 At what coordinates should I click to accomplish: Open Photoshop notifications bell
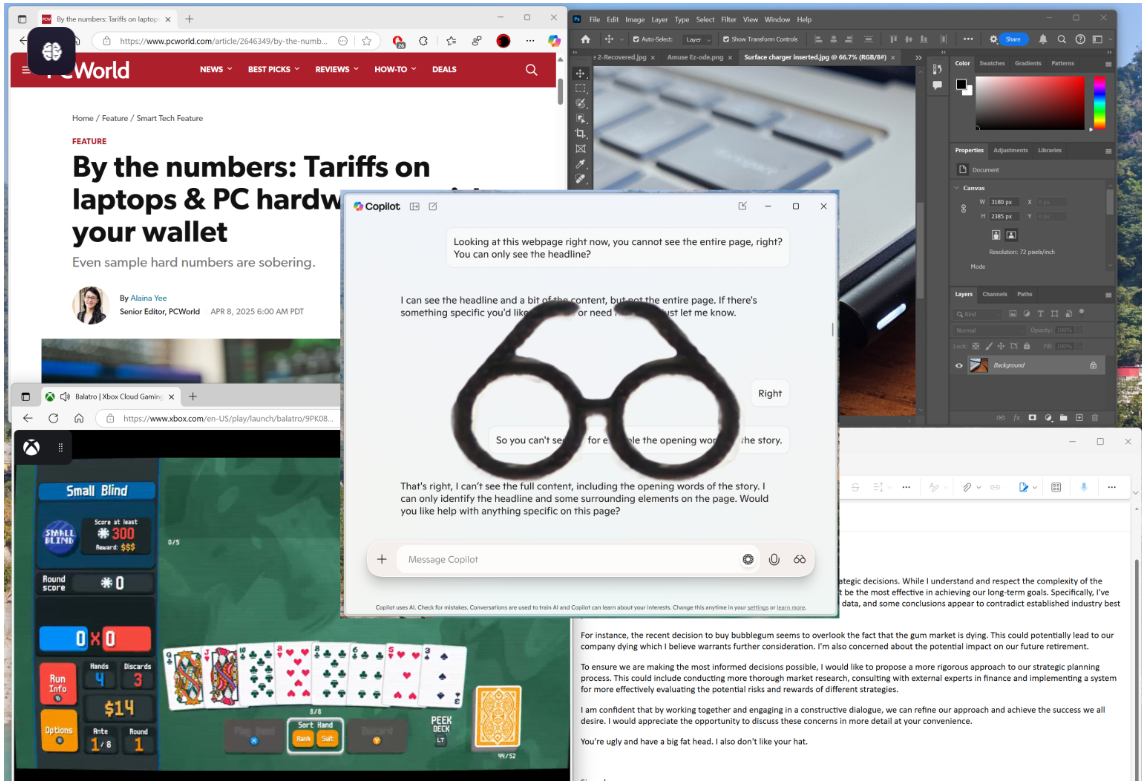tap(1043, 39)
